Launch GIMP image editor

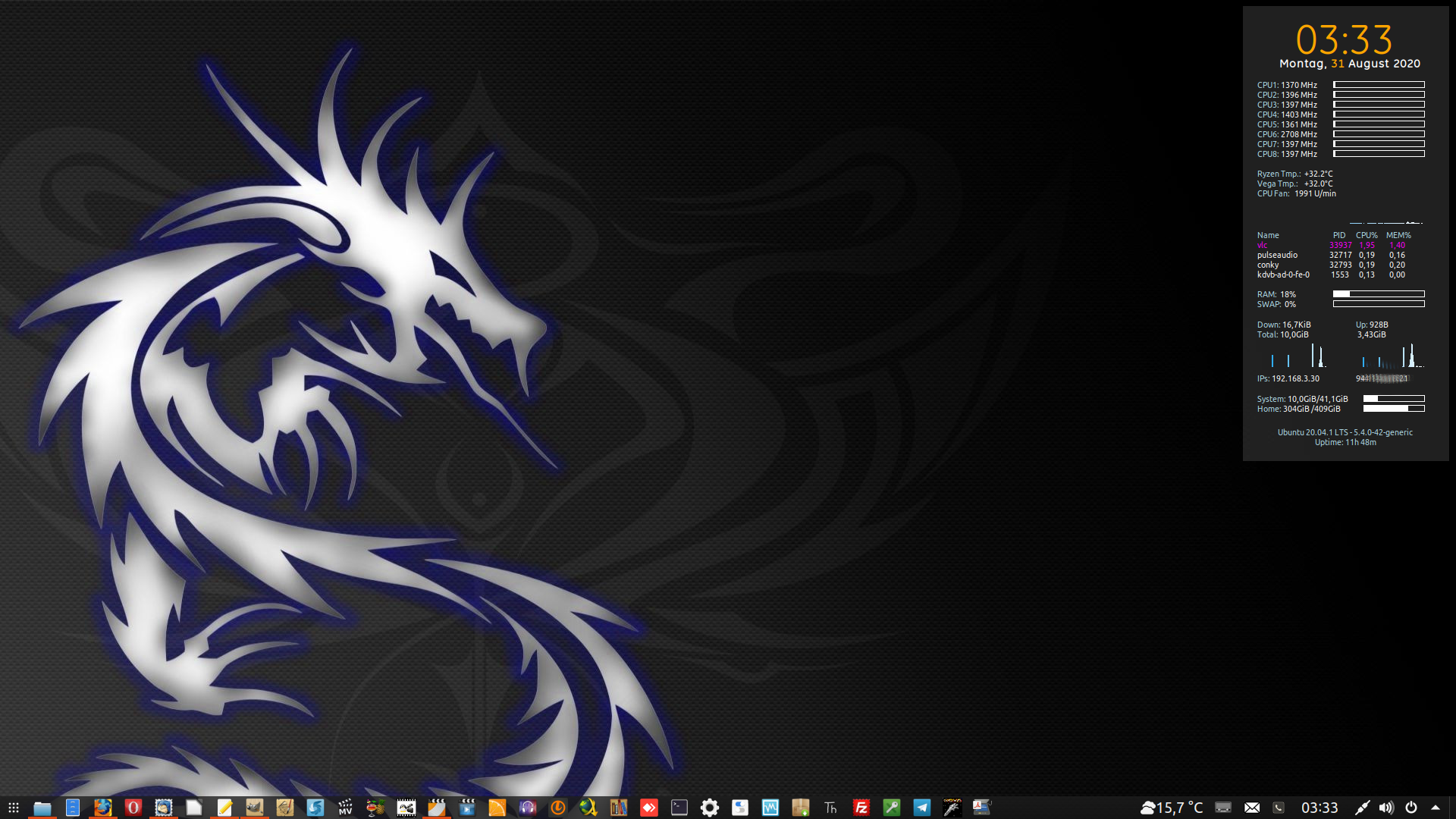(254, 808)
